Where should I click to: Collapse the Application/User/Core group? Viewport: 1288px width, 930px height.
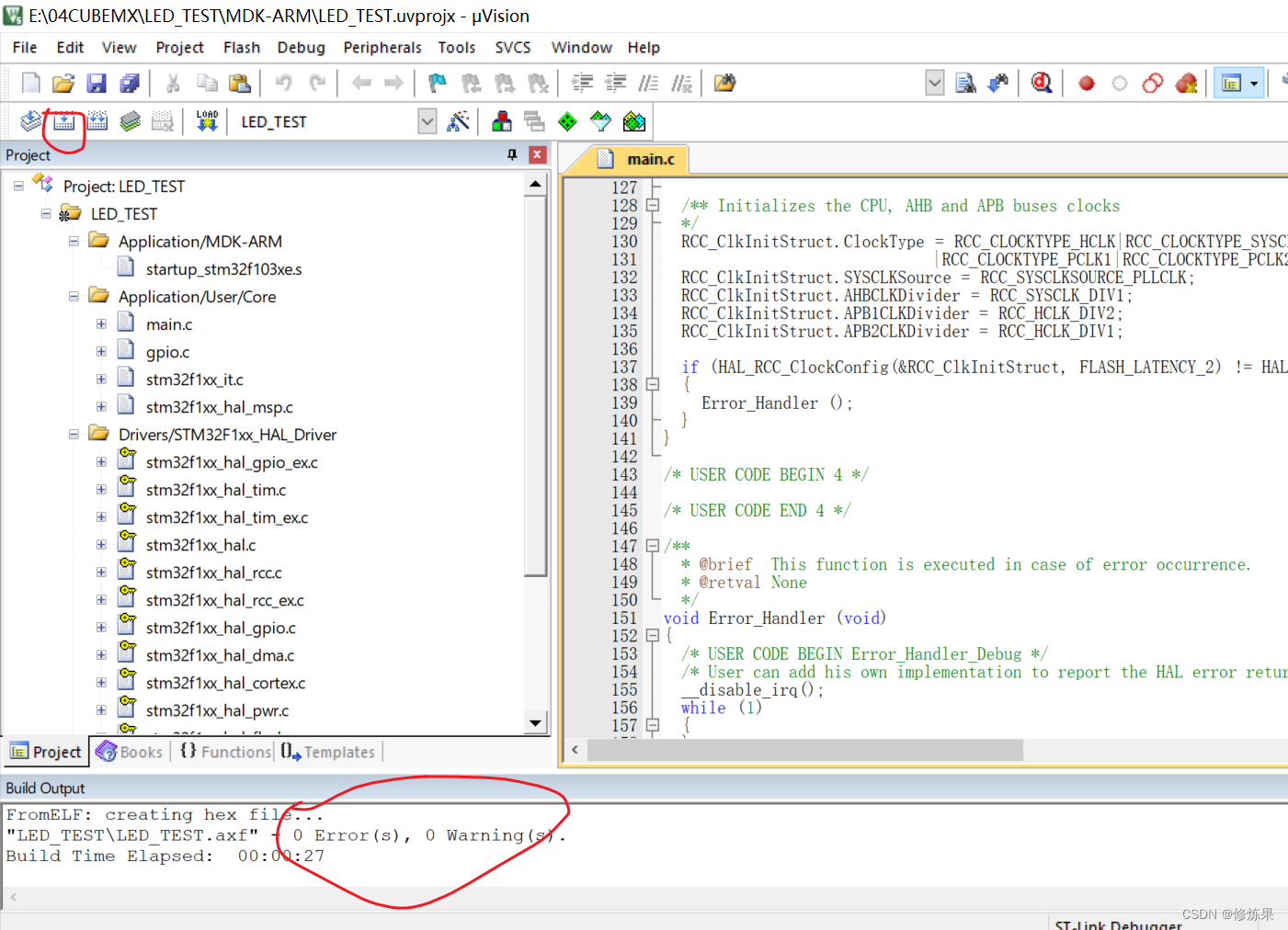[74, 296]
